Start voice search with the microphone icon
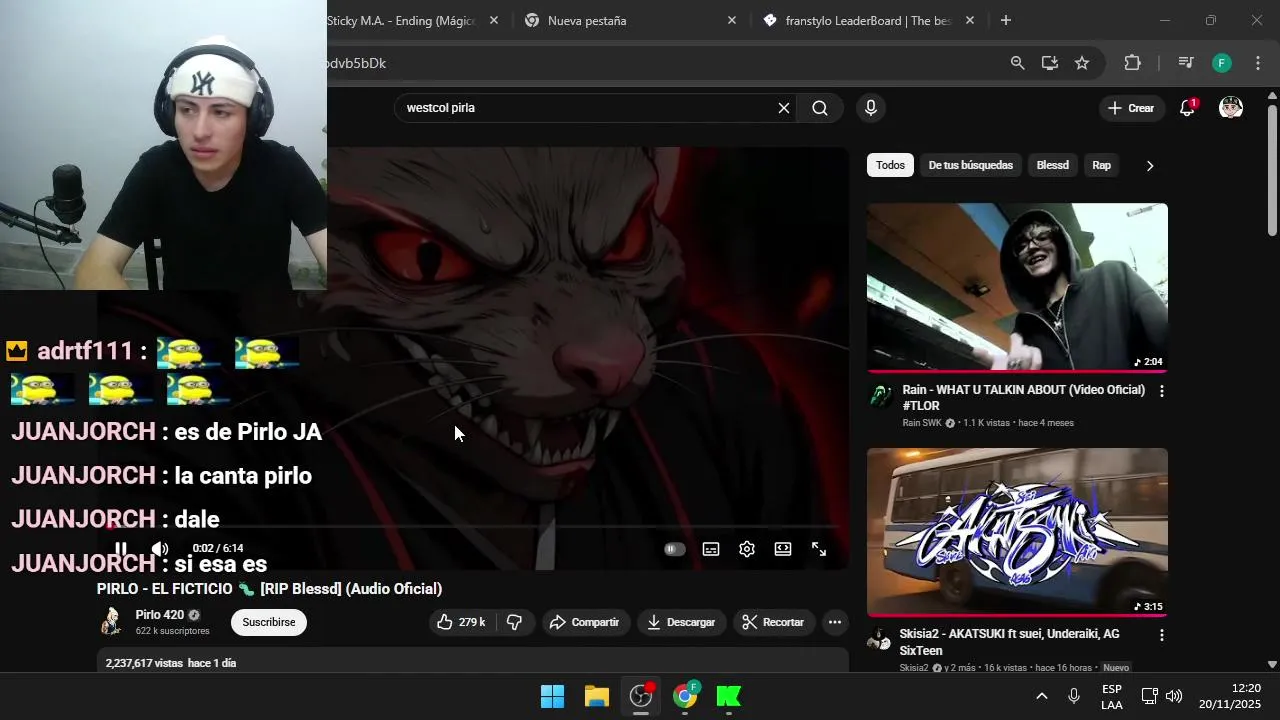Viewport: 1280px width, 720px height. coord(871,108)
